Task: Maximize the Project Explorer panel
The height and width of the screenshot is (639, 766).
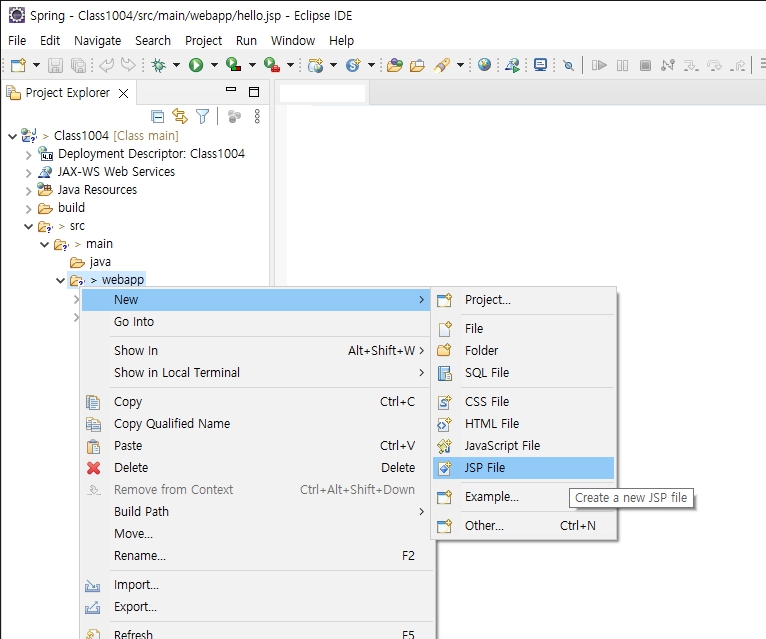Action: (254, 92)
